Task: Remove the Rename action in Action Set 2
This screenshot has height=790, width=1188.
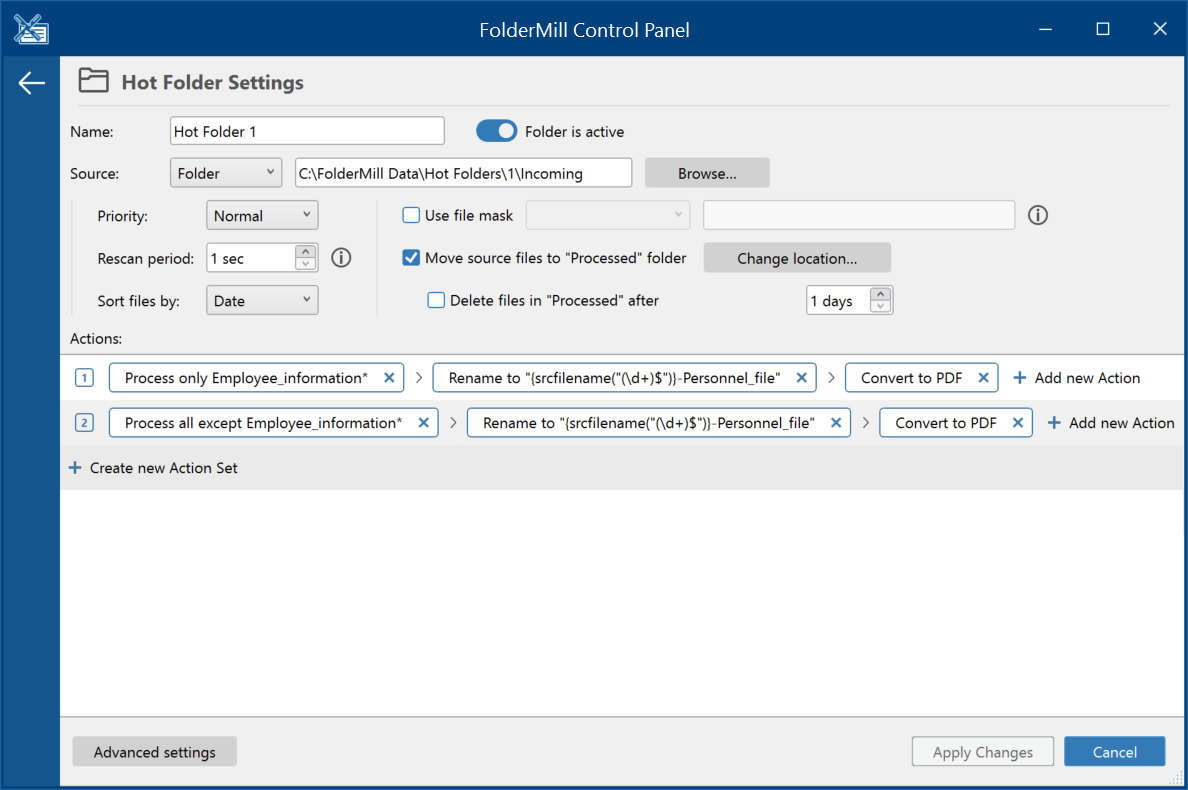Action: pos(836,423)
